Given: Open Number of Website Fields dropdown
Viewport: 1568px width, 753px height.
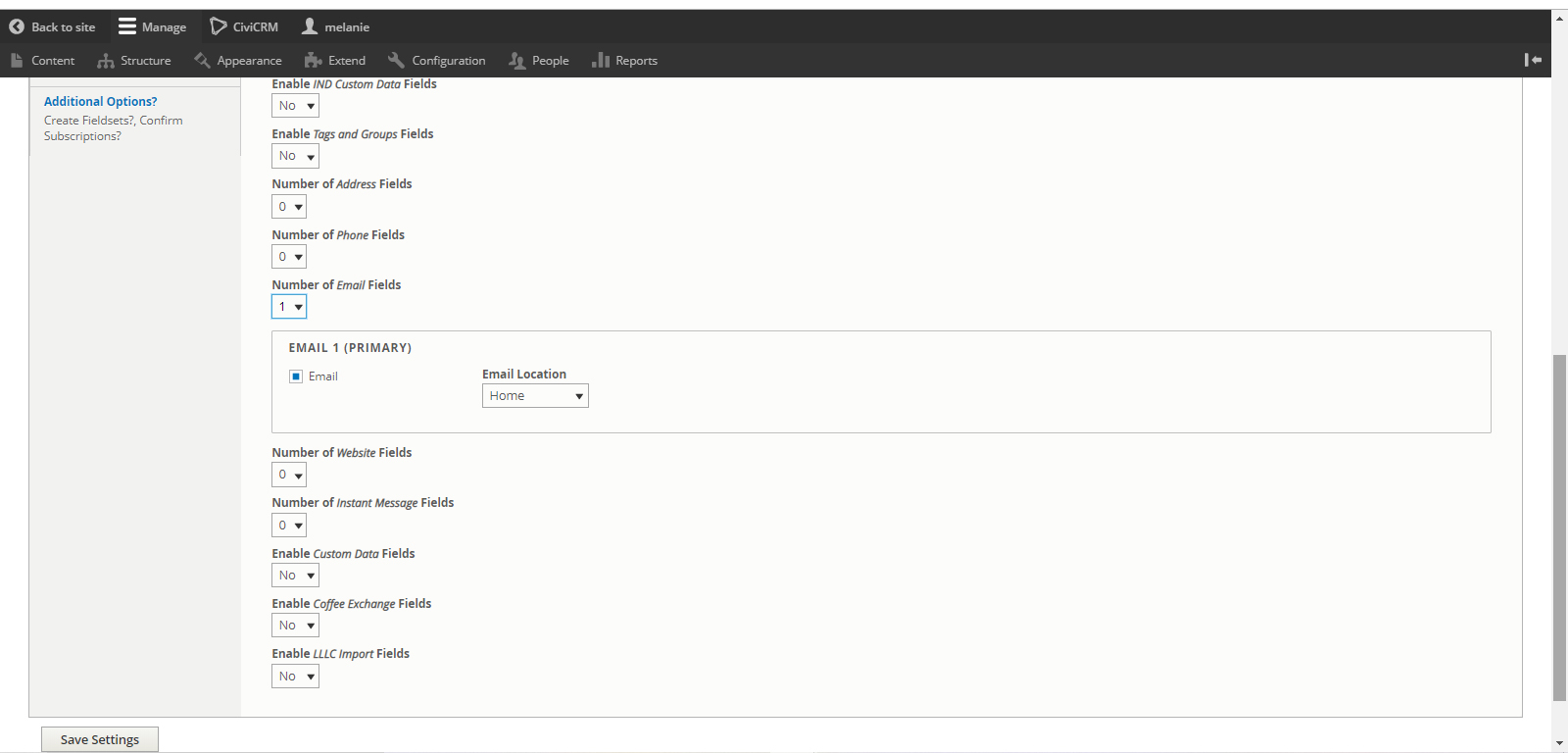Looking at the screenshot, I should click(x=289, y=475).
